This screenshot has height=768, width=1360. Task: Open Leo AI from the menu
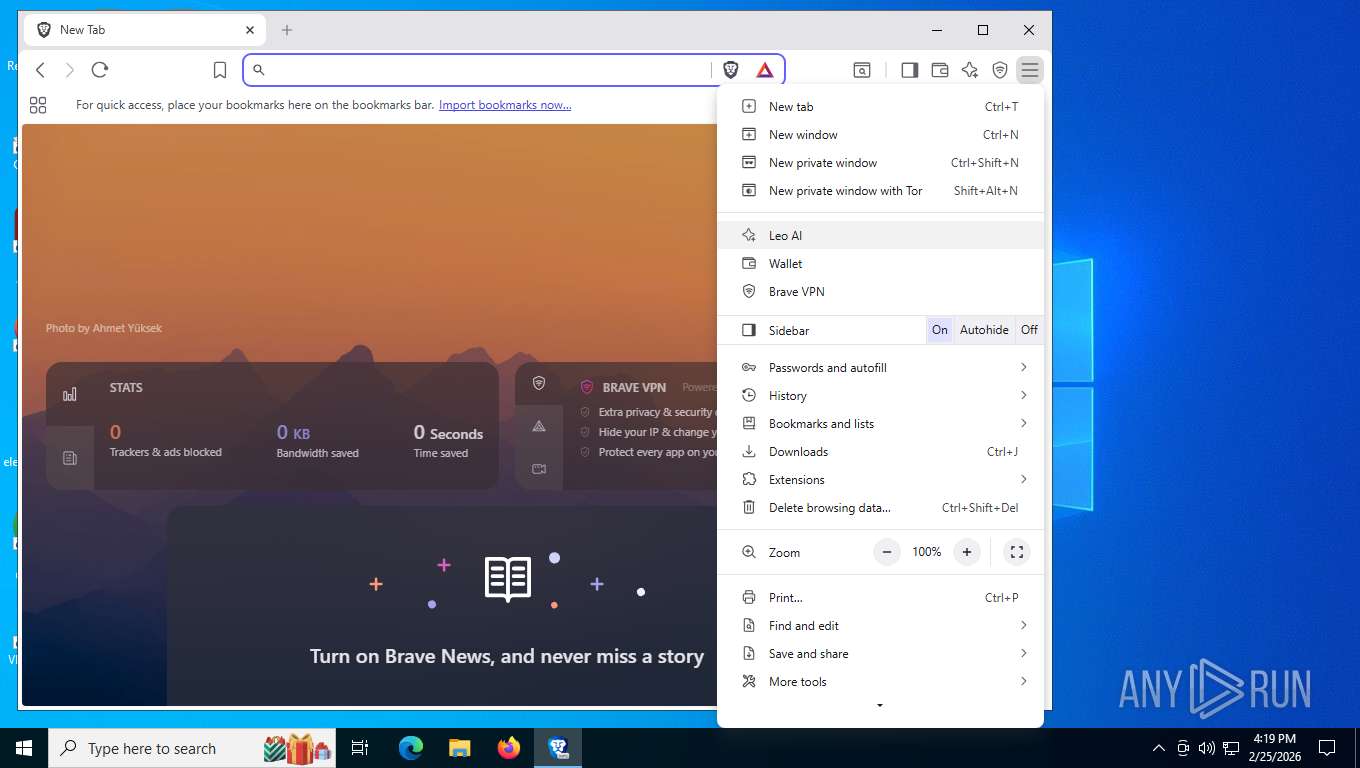(881, 236)
